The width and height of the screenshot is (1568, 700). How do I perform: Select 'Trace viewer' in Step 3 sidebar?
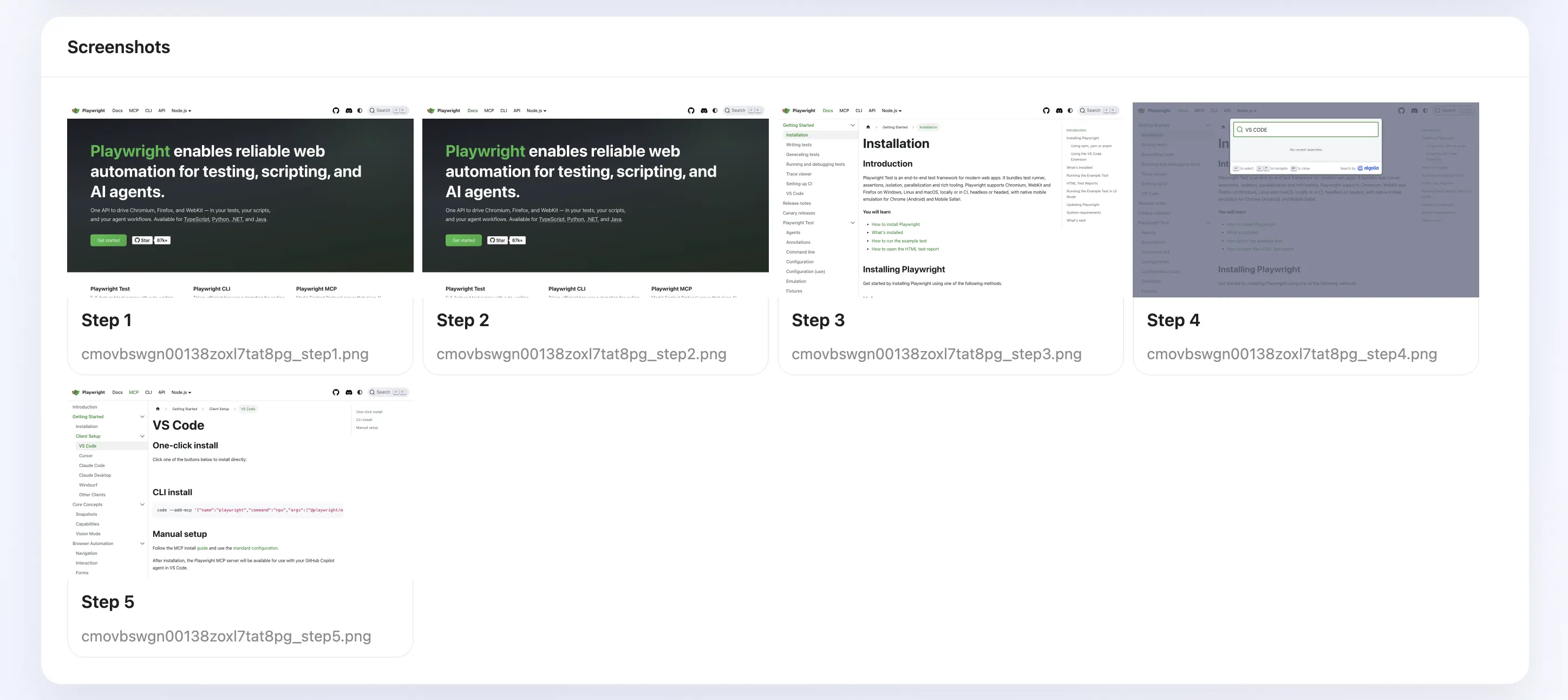799,174
